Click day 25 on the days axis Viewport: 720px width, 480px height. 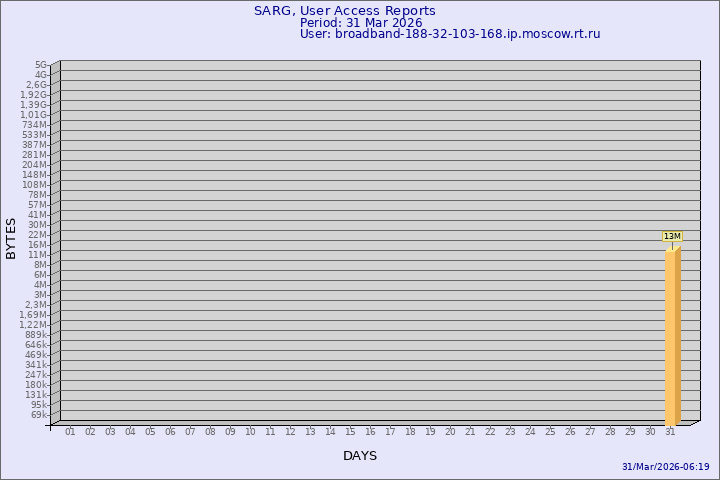(x=550, y=432)
